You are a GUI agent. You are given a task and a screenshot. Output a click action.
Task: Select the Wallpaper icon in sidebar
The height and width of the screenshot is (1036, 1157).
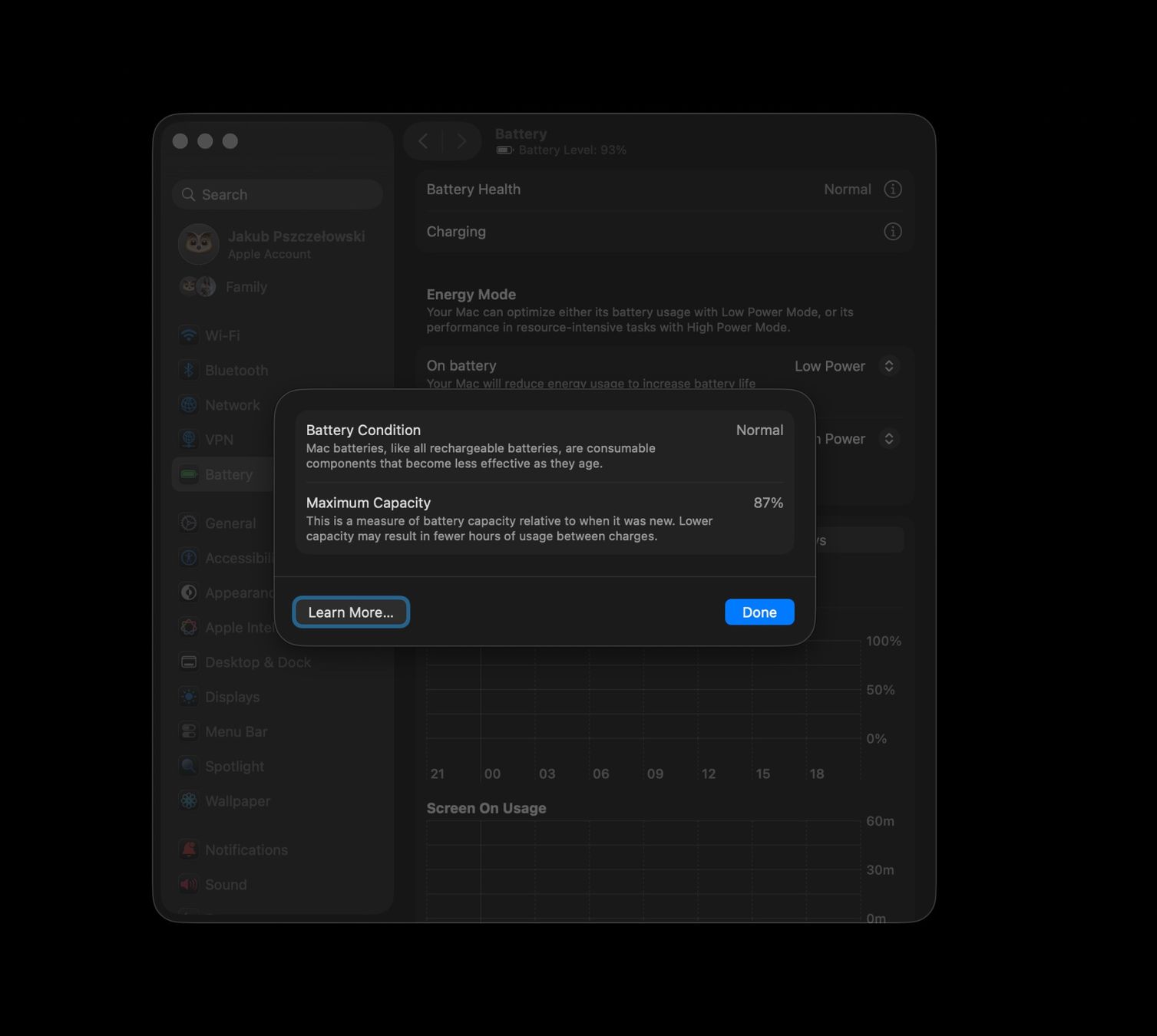tap(188, 800)
